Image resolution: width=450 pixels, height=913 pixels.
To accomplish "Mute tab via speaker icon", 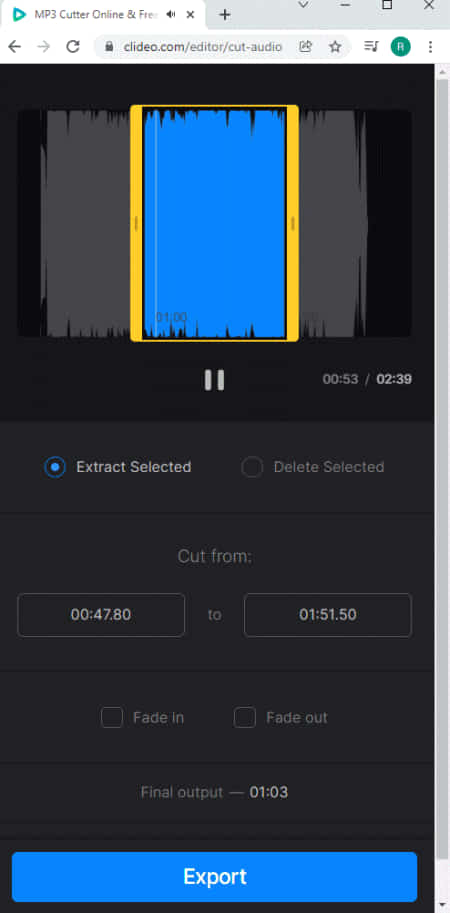I will click(x=171, y=15).
